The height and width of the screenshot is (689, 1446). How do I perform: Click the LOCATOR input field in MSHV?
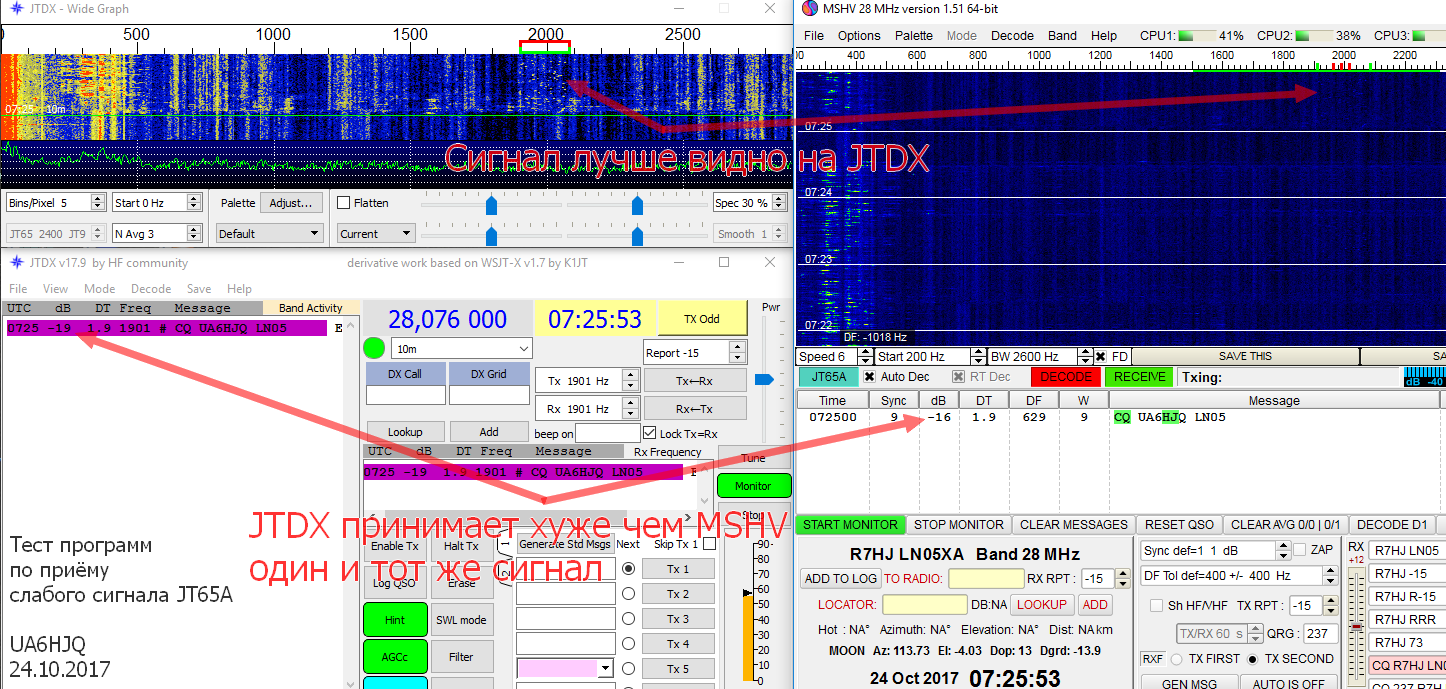(x=925, y=605)
